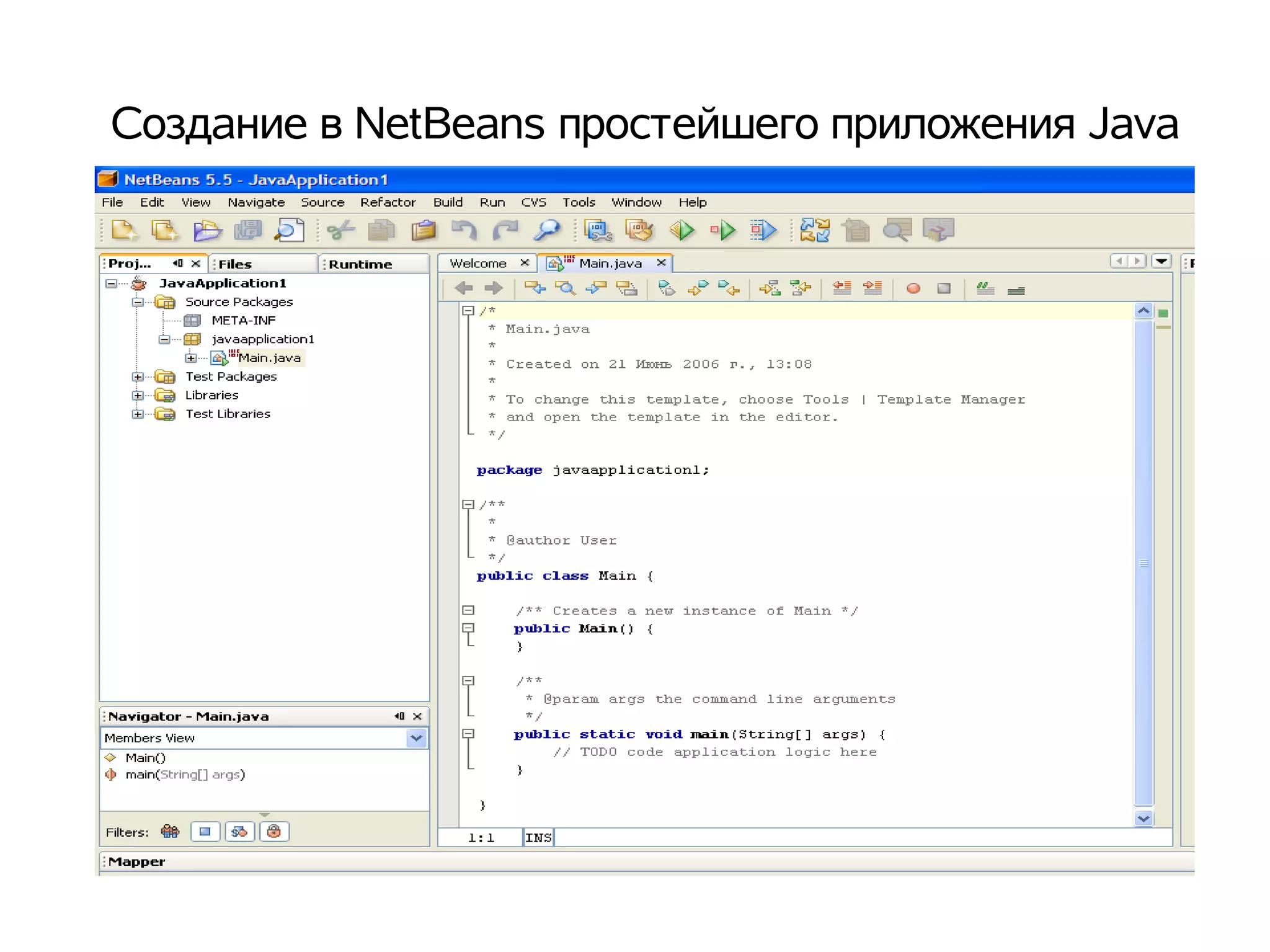
Task: Open the Refactor menu
Action: point(388,202)
